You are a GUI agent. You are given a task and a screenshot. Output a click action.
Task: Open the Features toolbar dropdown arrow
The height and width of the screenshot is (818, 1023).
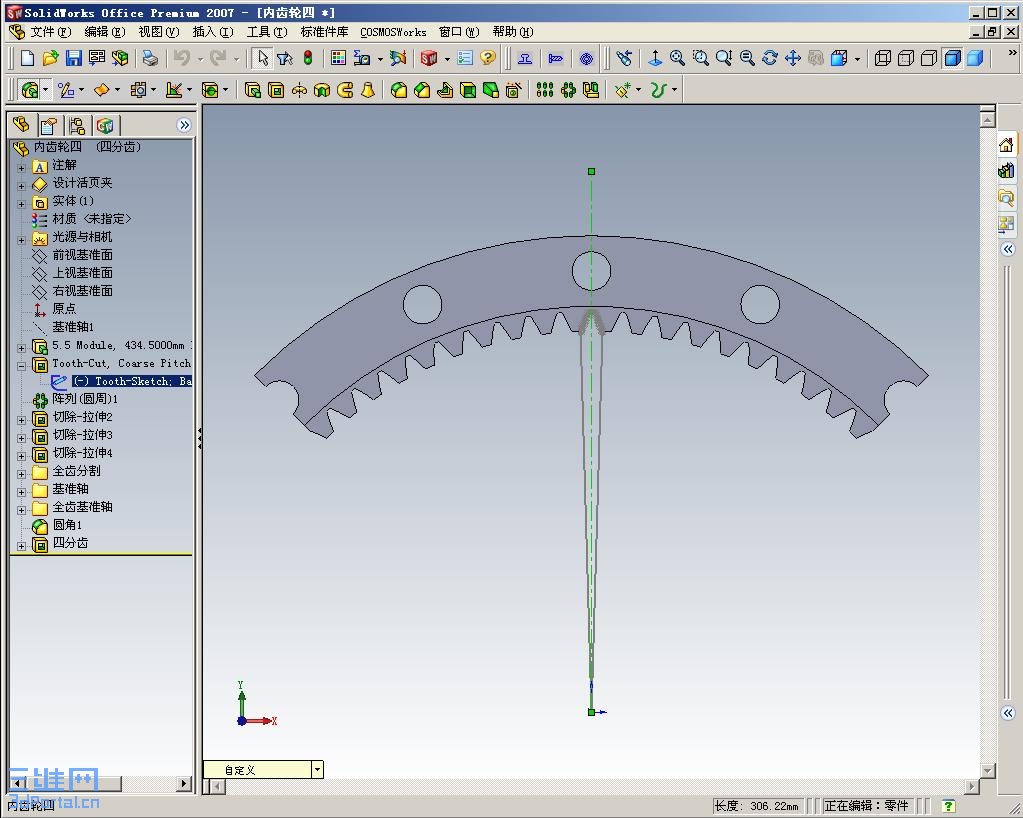(46, 90)
